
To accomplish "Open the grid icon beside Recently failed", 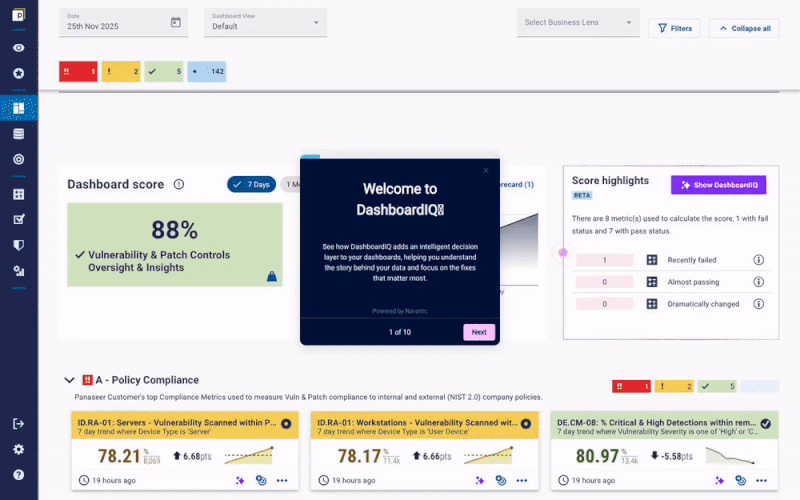I will [652, 260].
